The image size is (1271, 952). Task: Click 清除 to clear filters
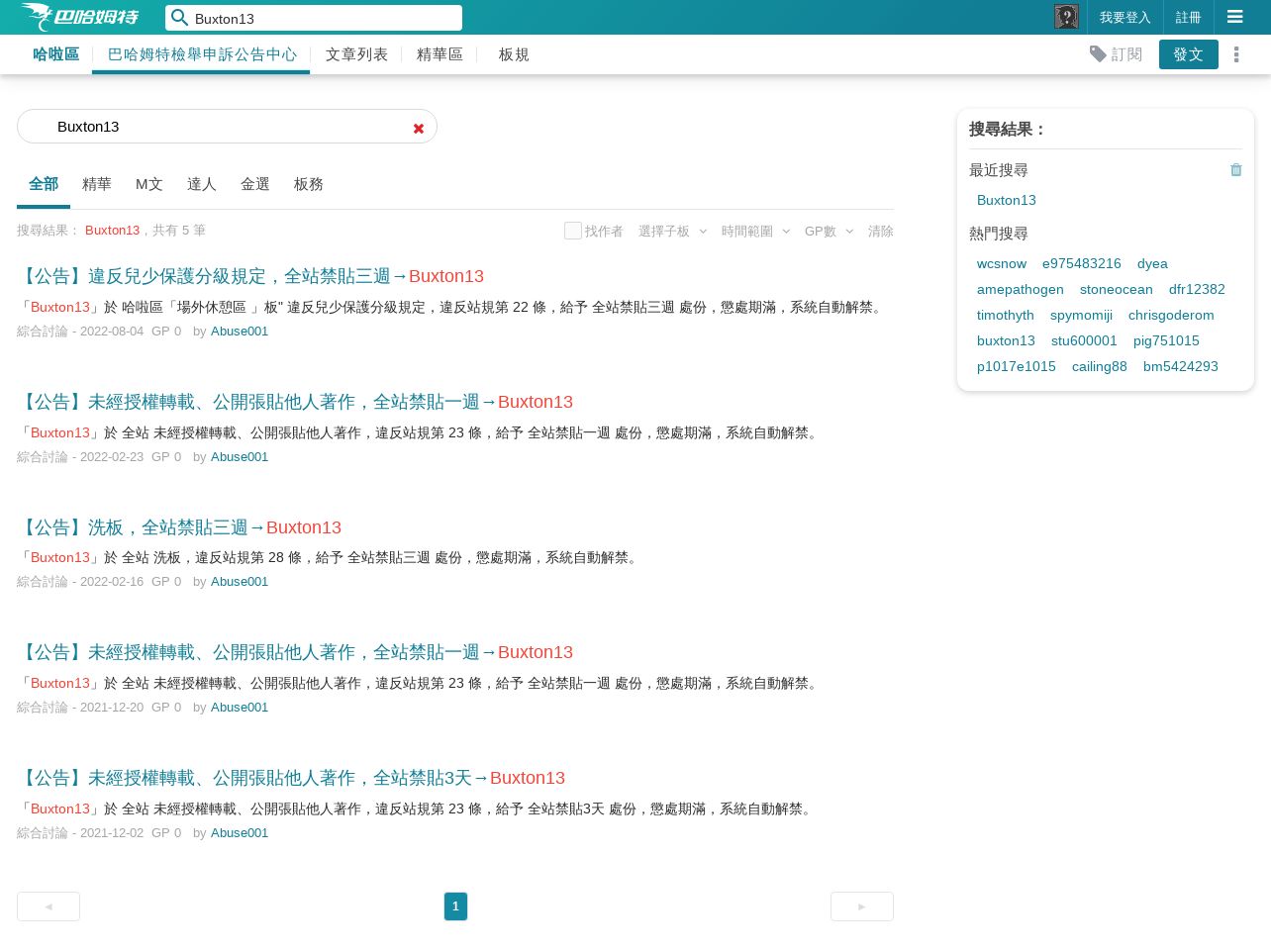(x=881, y=232)
